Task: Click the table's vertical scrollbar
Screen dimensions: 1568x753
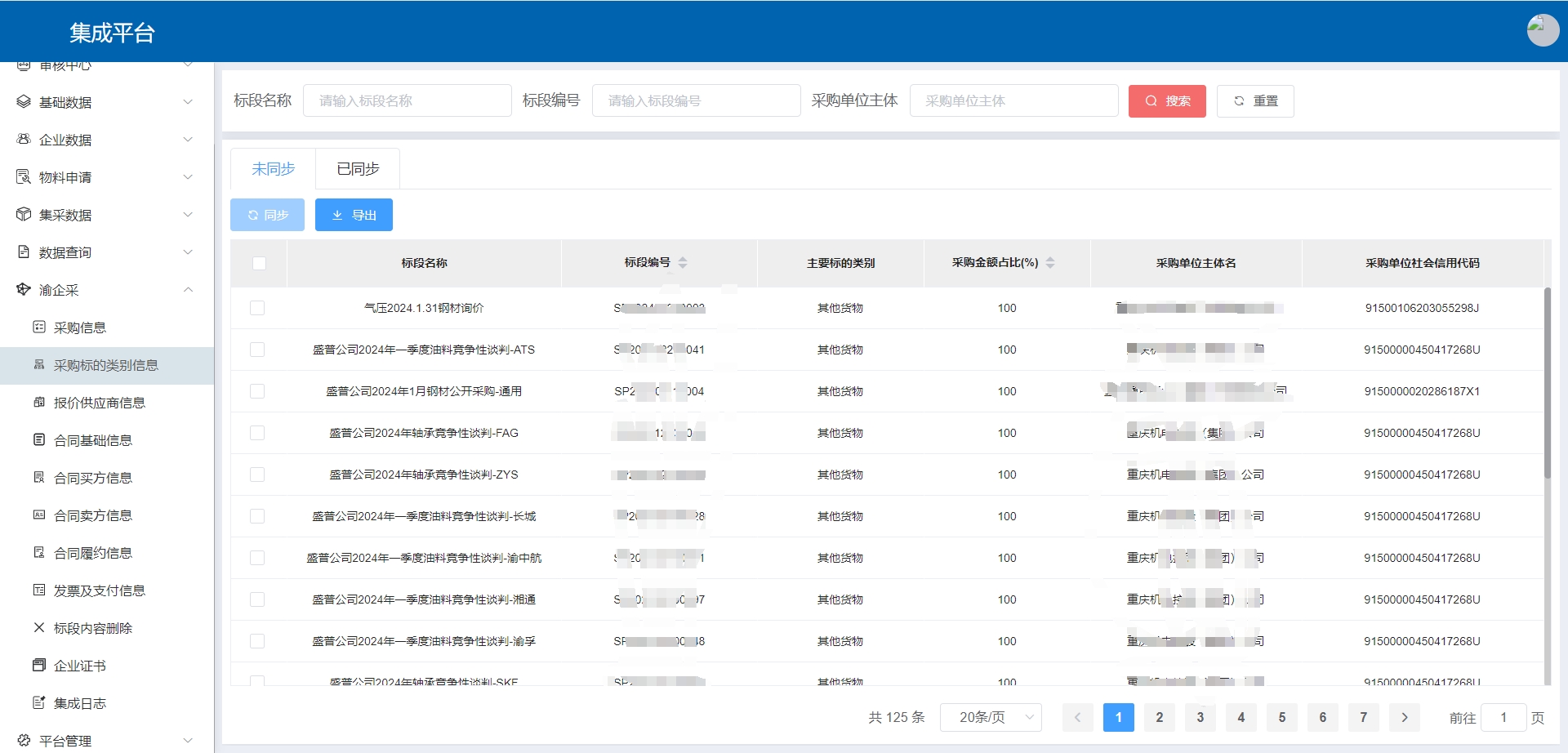Action: tap(1546, 384)
